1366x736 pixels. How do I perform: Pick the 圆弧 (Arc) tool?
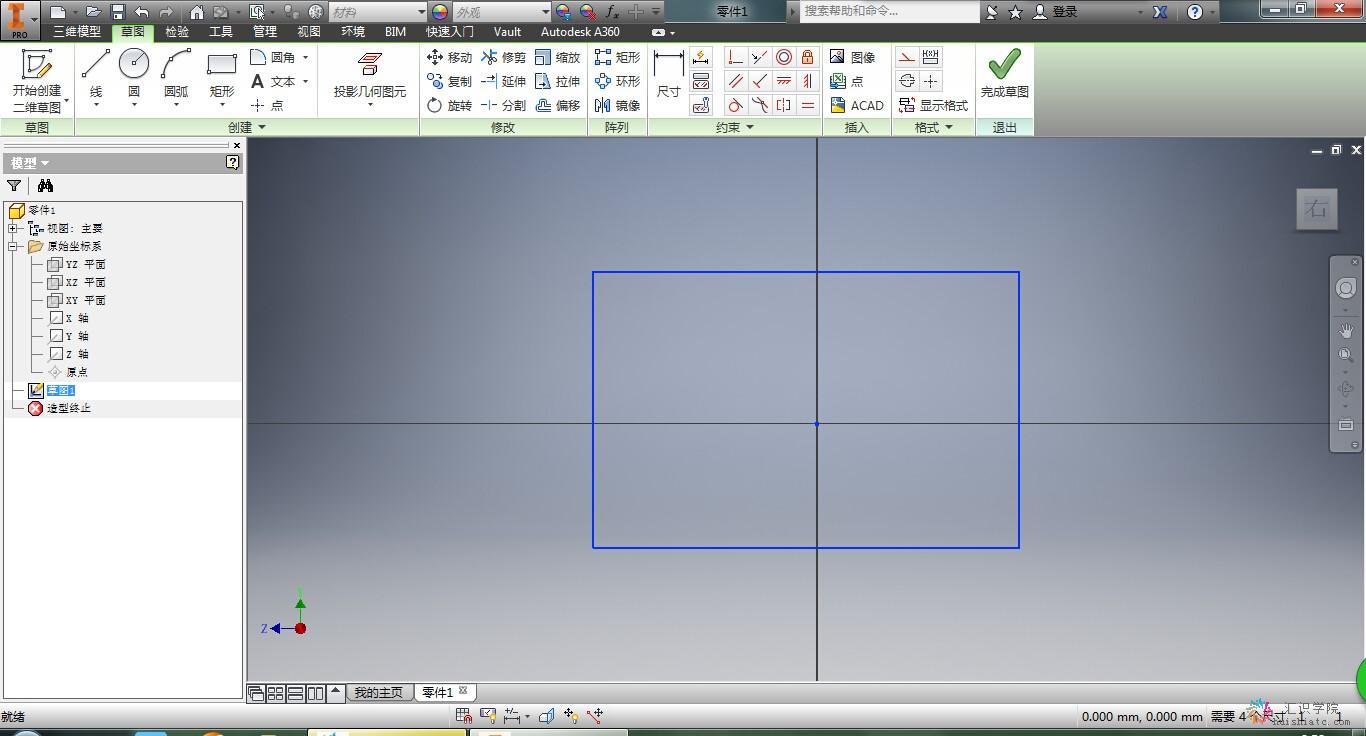pos(176,74)
